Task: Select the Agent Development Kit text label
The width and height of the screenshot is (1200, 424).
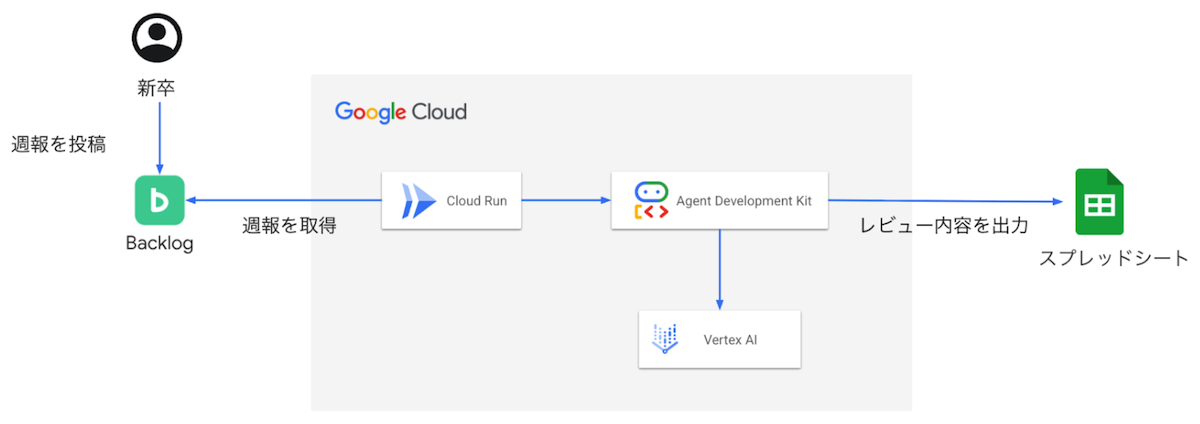Action: pyautogui.click(x=744, y=201)
